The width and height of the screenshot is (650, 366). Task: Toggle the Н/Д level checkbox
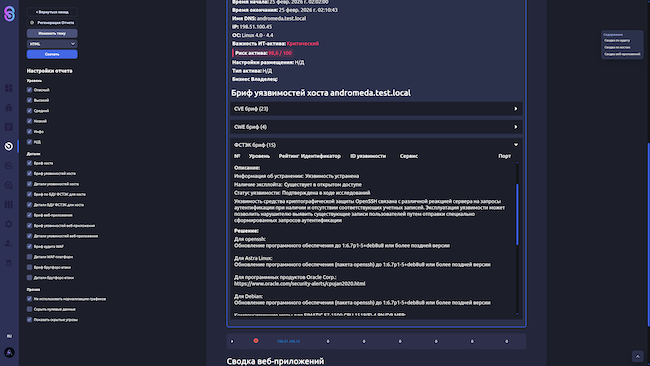click(x=29, y=142)
